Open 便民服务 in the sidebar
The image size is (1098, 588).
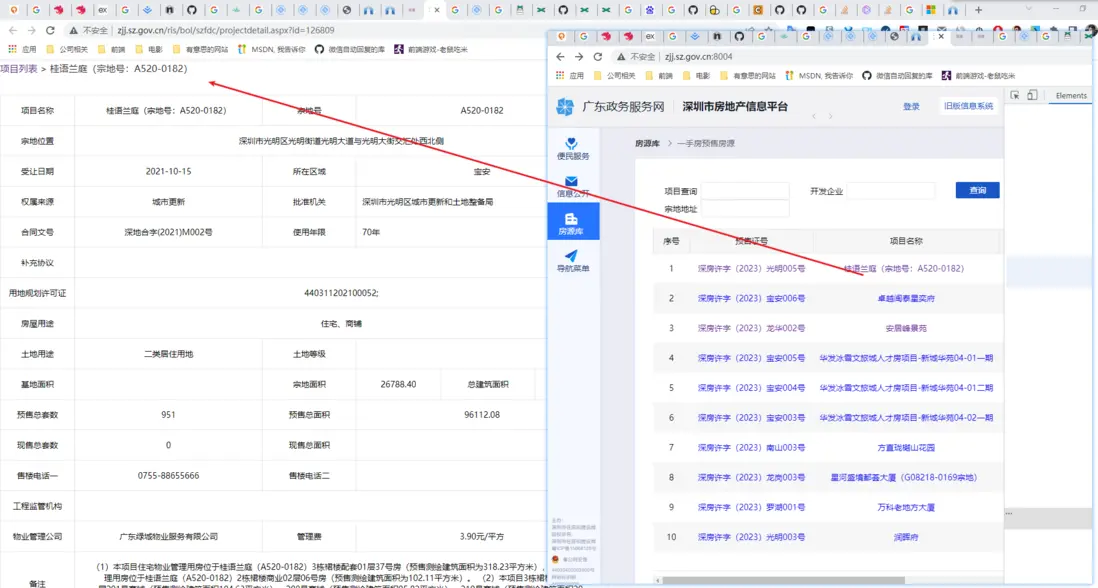point(573,149)
